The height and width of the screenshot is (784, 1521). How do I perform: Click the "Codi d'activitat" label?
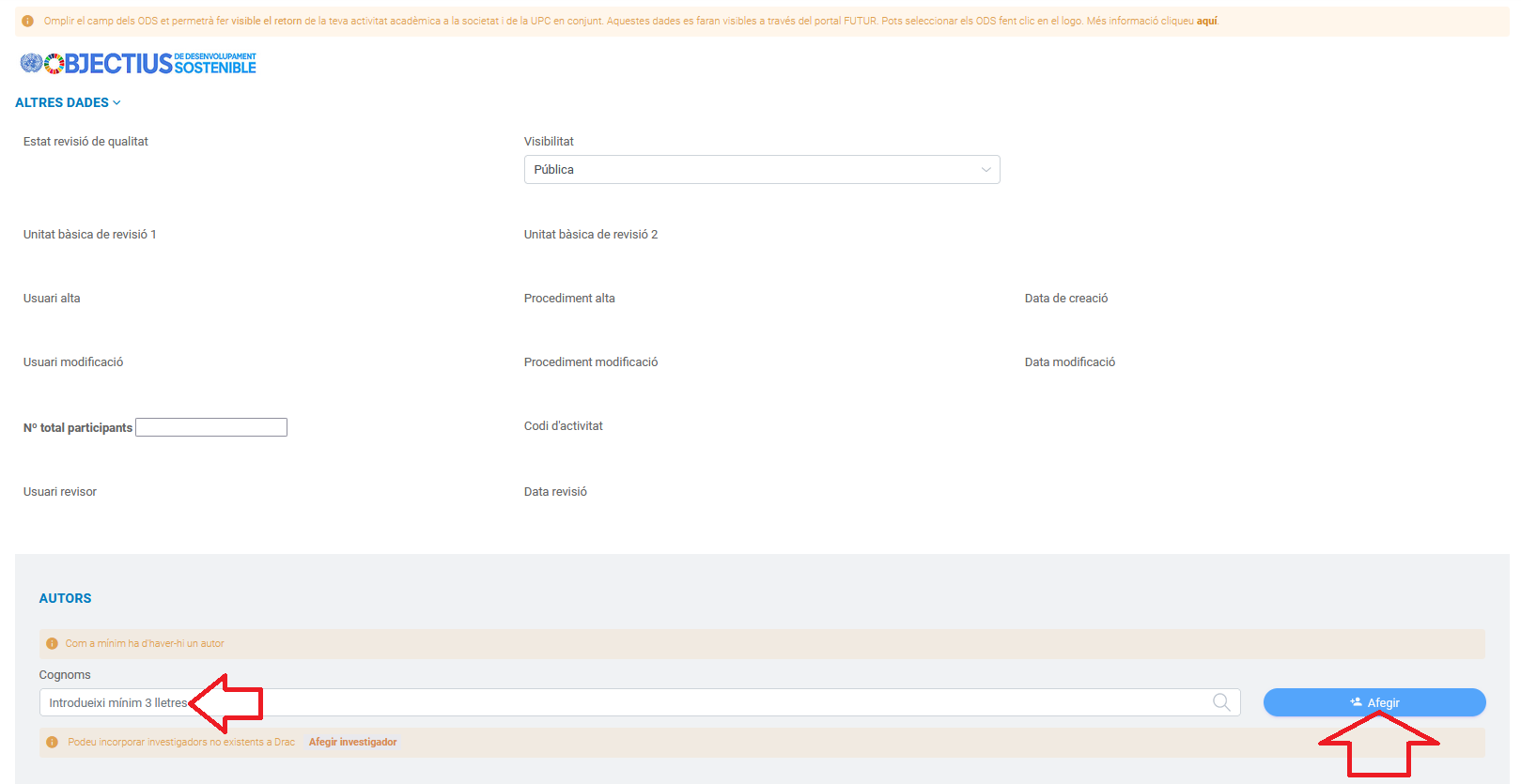pyautogui.click(x=563, y=426)
